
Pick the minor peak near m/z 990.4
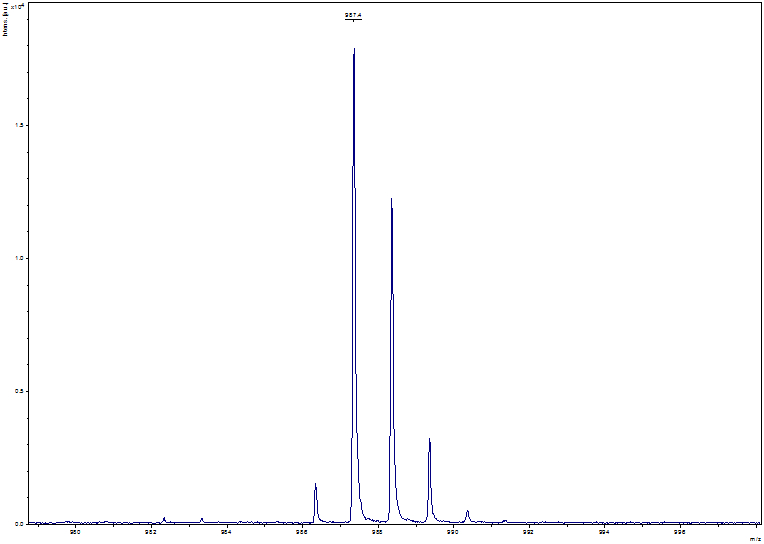click(467, 512)
